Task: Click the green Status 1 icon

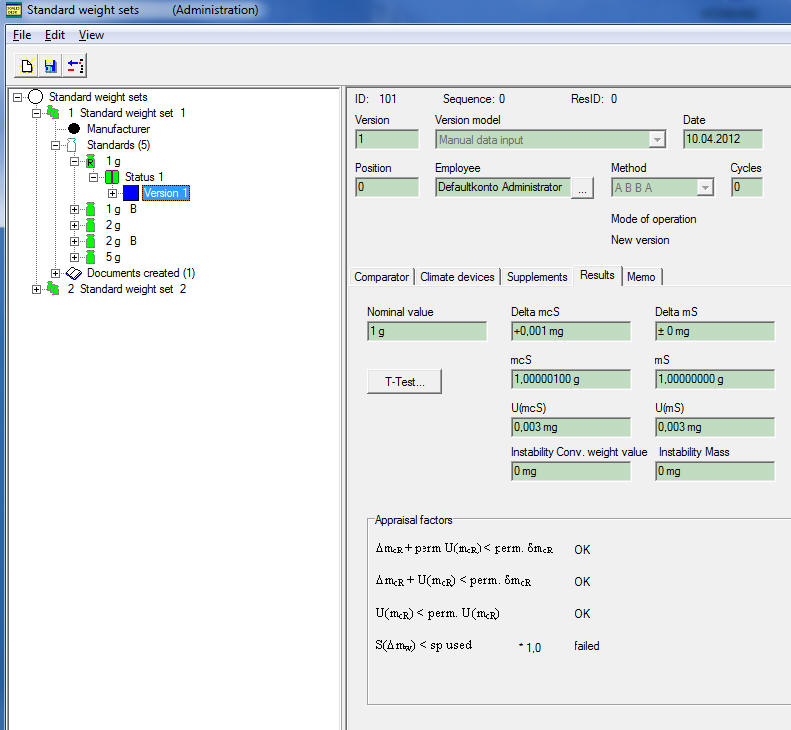Action: [x=112, y=177]
